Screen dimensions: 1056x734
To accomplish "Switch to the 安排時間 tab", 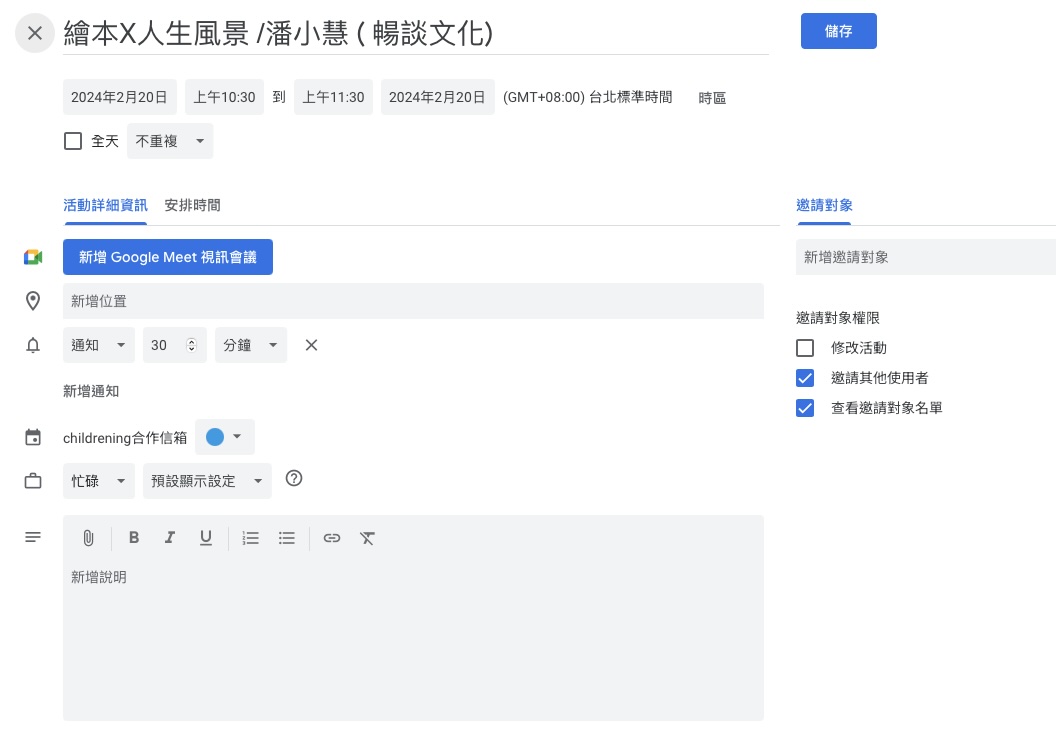I will [x=192, y=205].
